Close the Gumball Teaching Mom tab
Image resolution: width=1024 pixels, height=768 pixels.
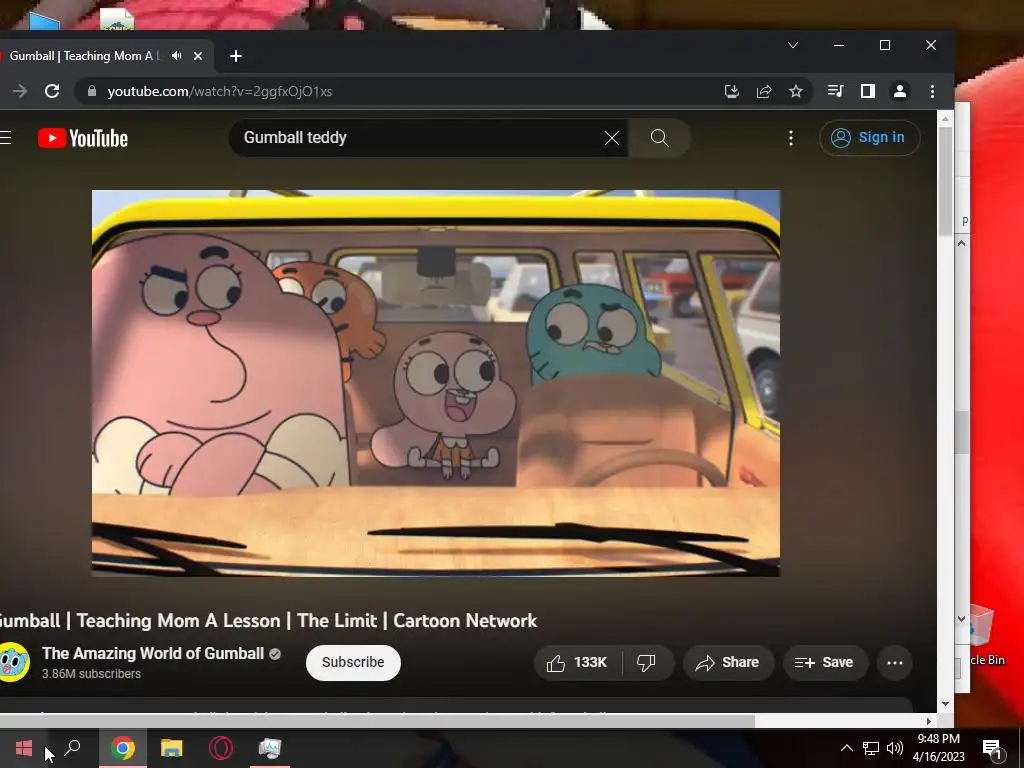pyautogui.click(x=198, y=56)
